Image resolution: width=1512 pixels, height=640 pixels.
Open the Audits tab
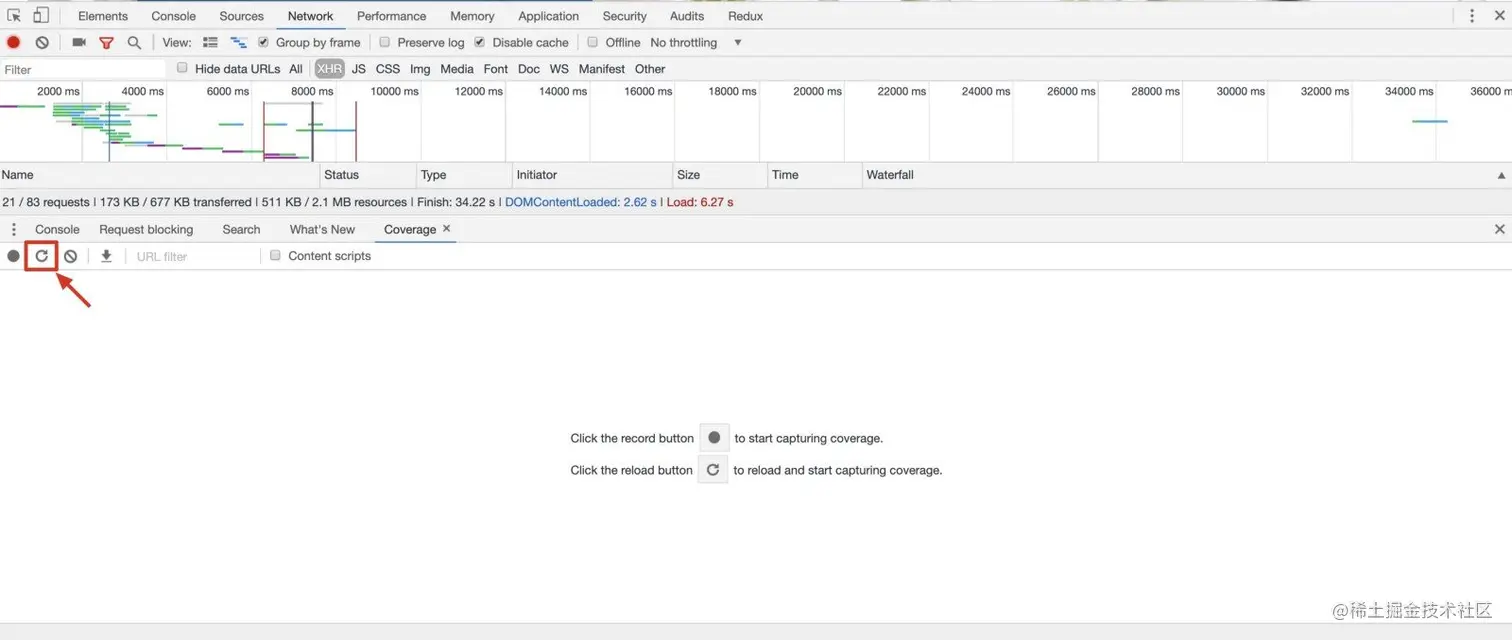click(687, 16)
